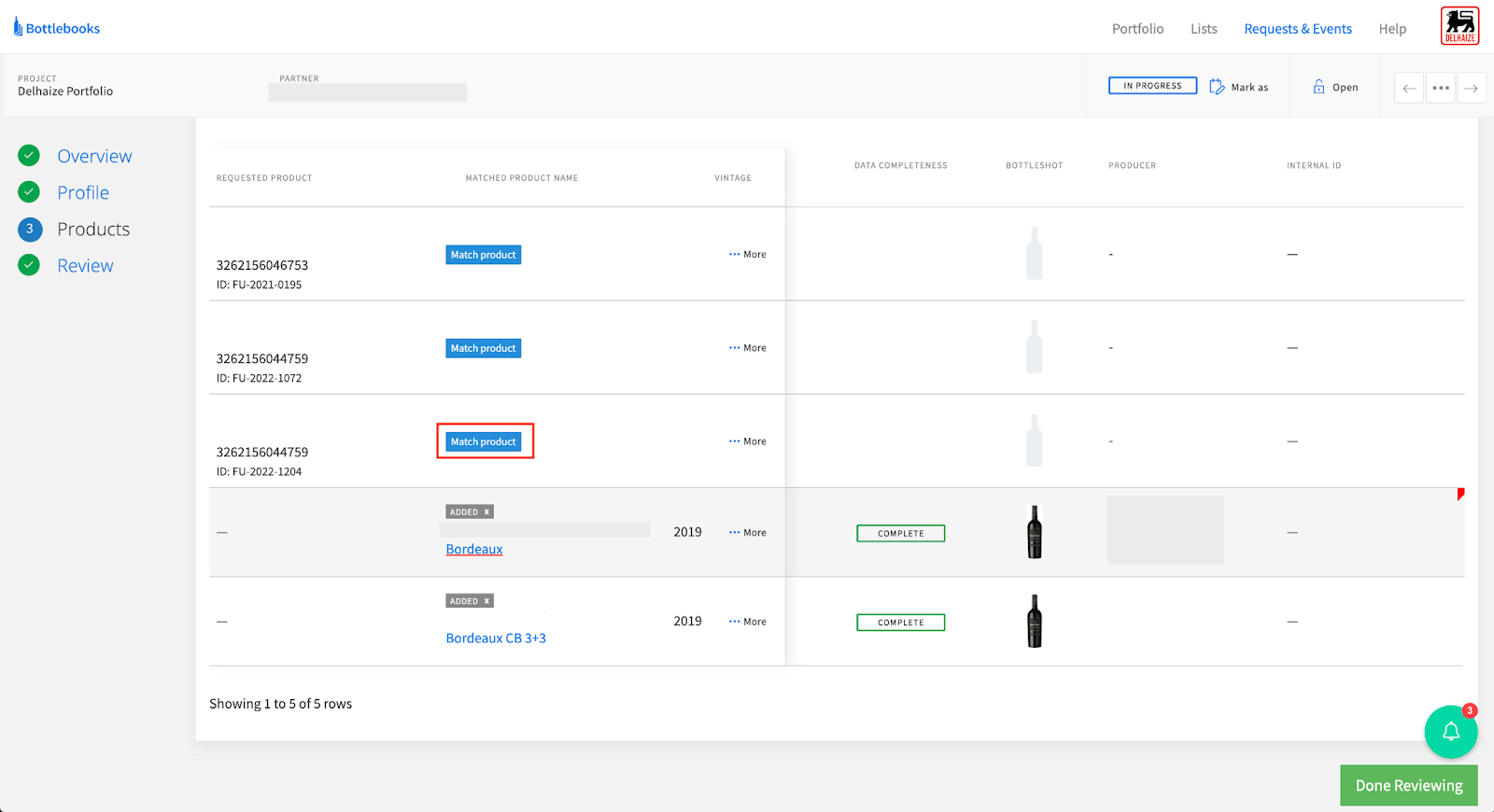The image size is (1494, 812).
Task: Click placeholder bottleshot for FU-2022-1204
Action: coord(1034,441)
